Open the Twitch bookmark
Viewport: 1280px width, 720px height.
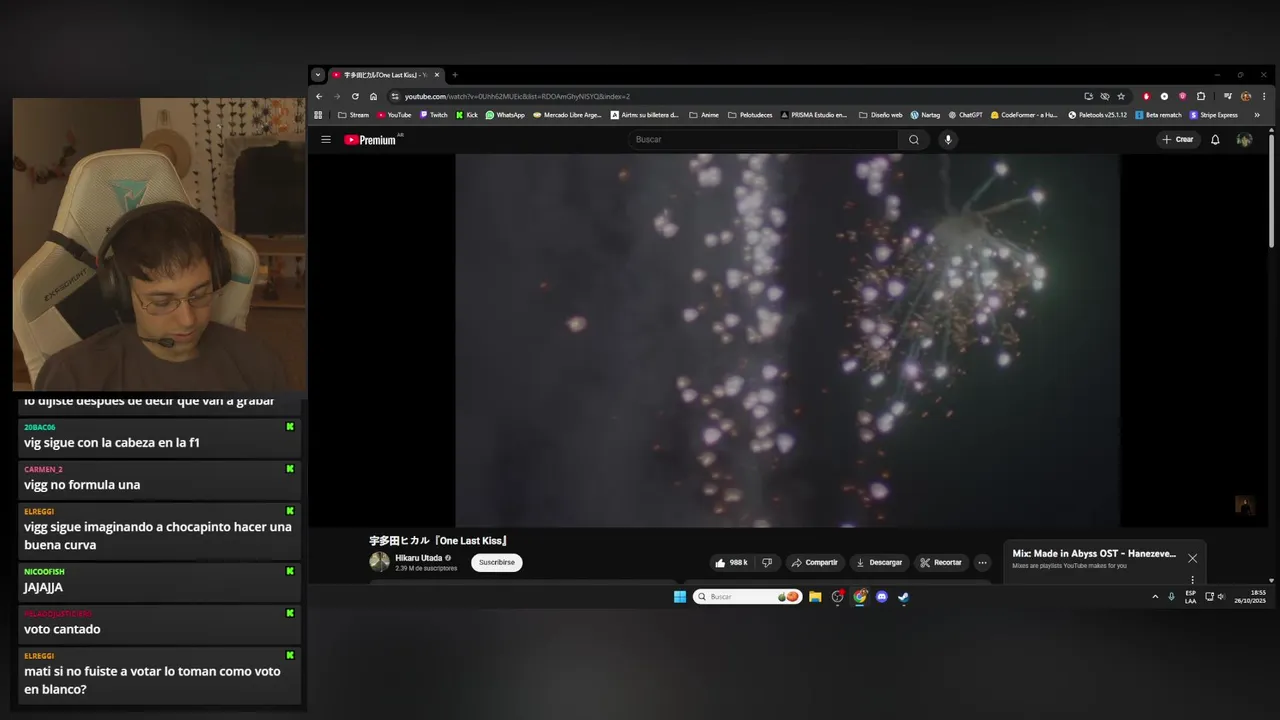click(x=433, y=115)
